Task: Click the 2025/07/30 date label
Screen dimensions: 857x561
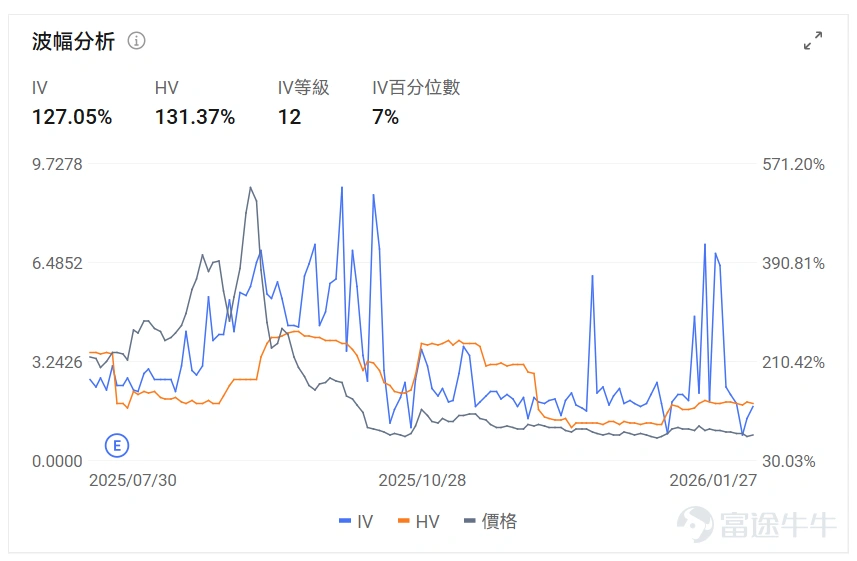Action: [x=133, y=480]
